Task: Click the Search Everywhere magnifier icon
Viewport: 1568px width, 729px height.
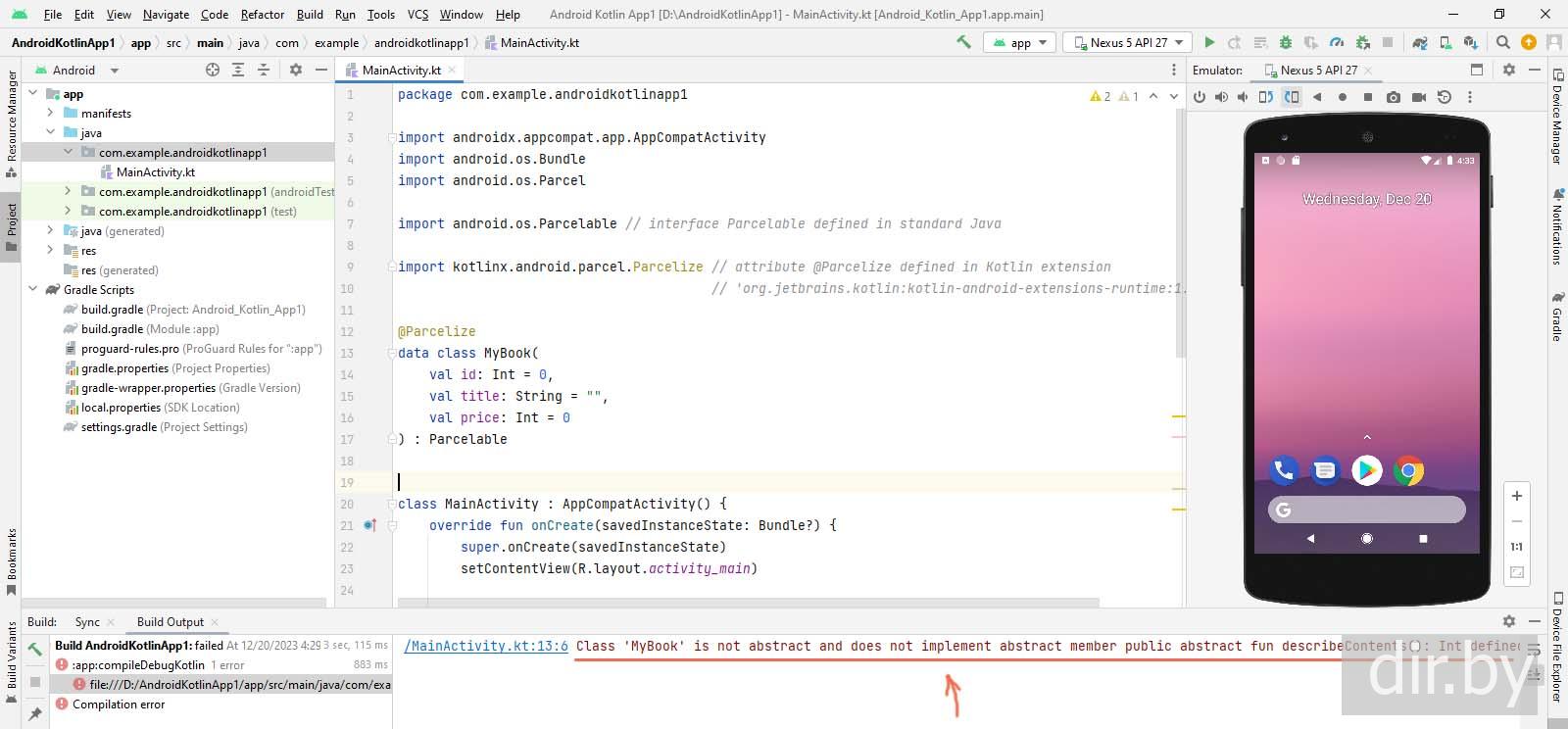Action: pos(1502,42)
